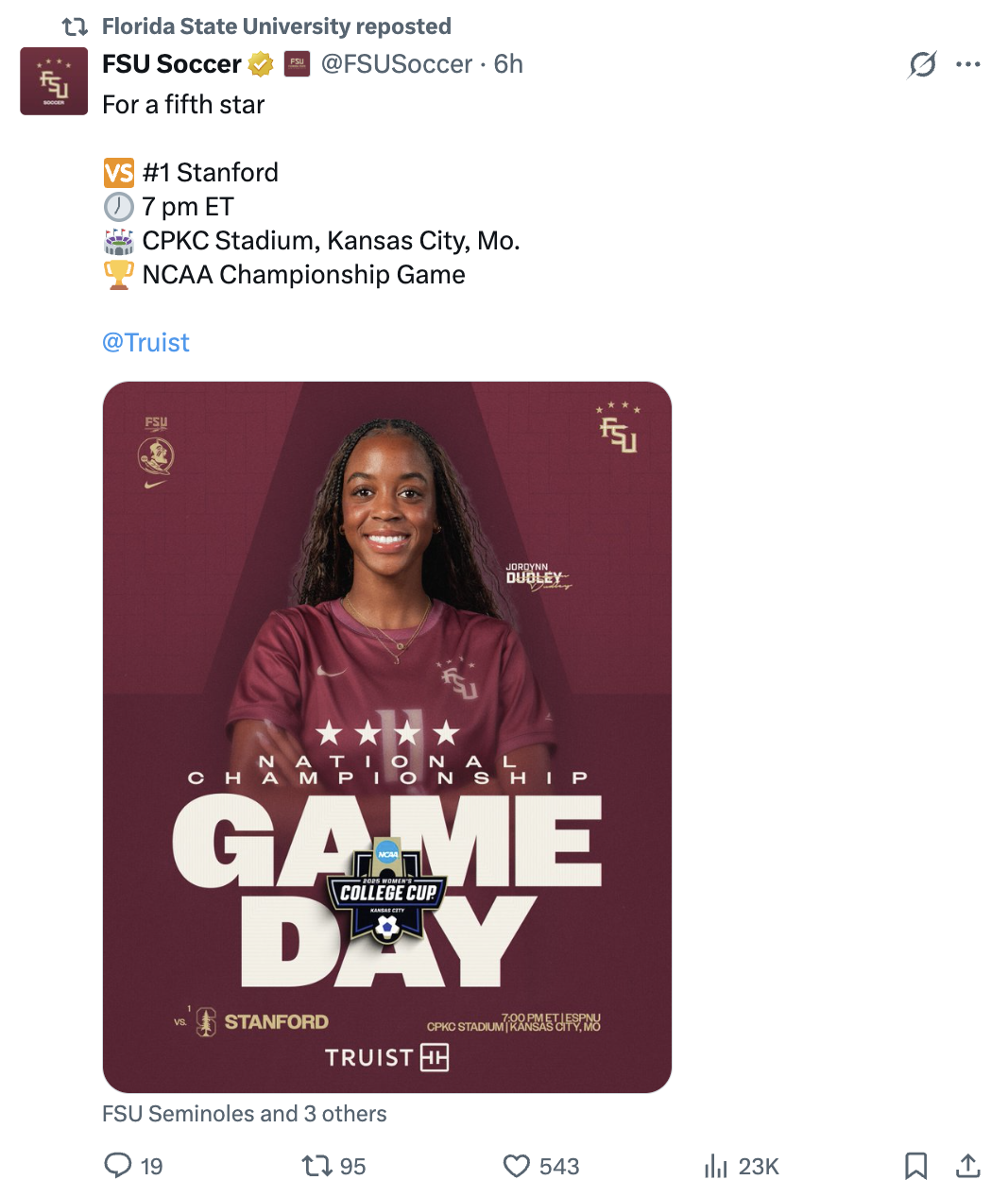Open the @Truist mention link
1008x1197 pixels.
click(145, 342)
